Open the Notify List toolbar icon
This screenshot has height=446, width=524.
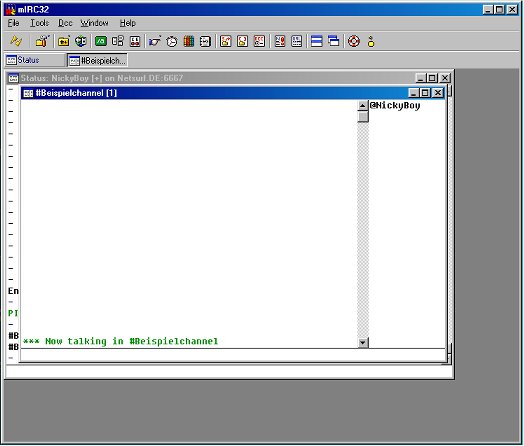pos(280,41)
